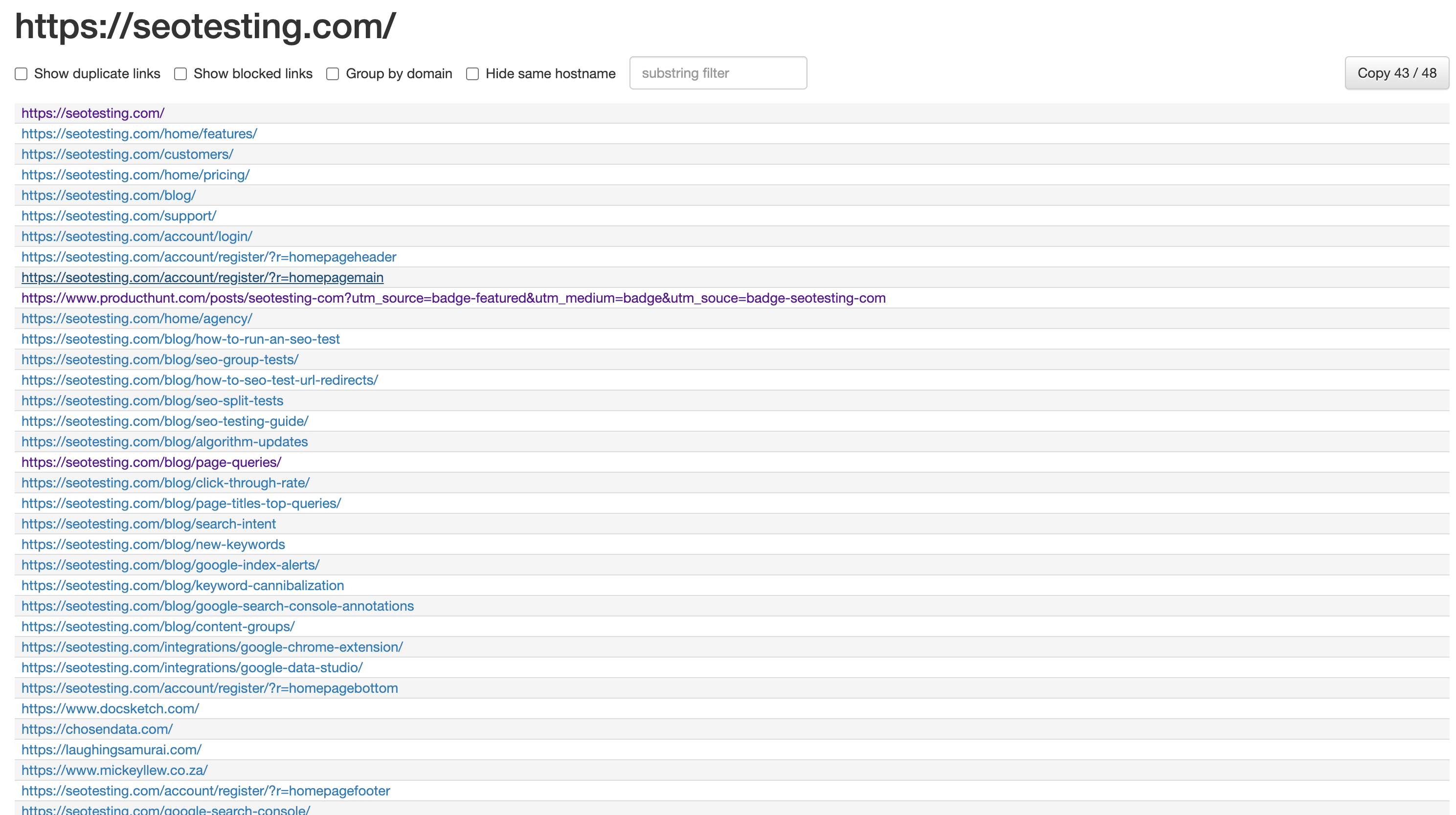This screenshot has height=815, width=1456.
Task: Enable the Show duplicate links checkbox
Action: click(21, 74)
